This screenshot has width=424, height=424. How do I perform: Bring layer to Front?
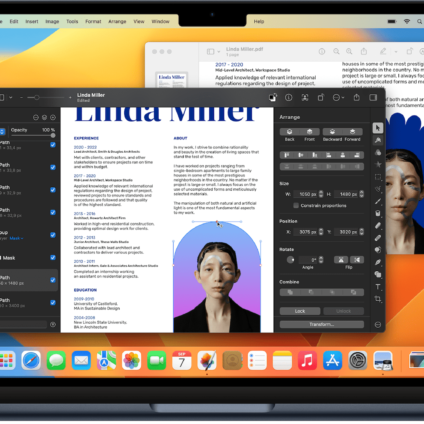click(310, 132)
